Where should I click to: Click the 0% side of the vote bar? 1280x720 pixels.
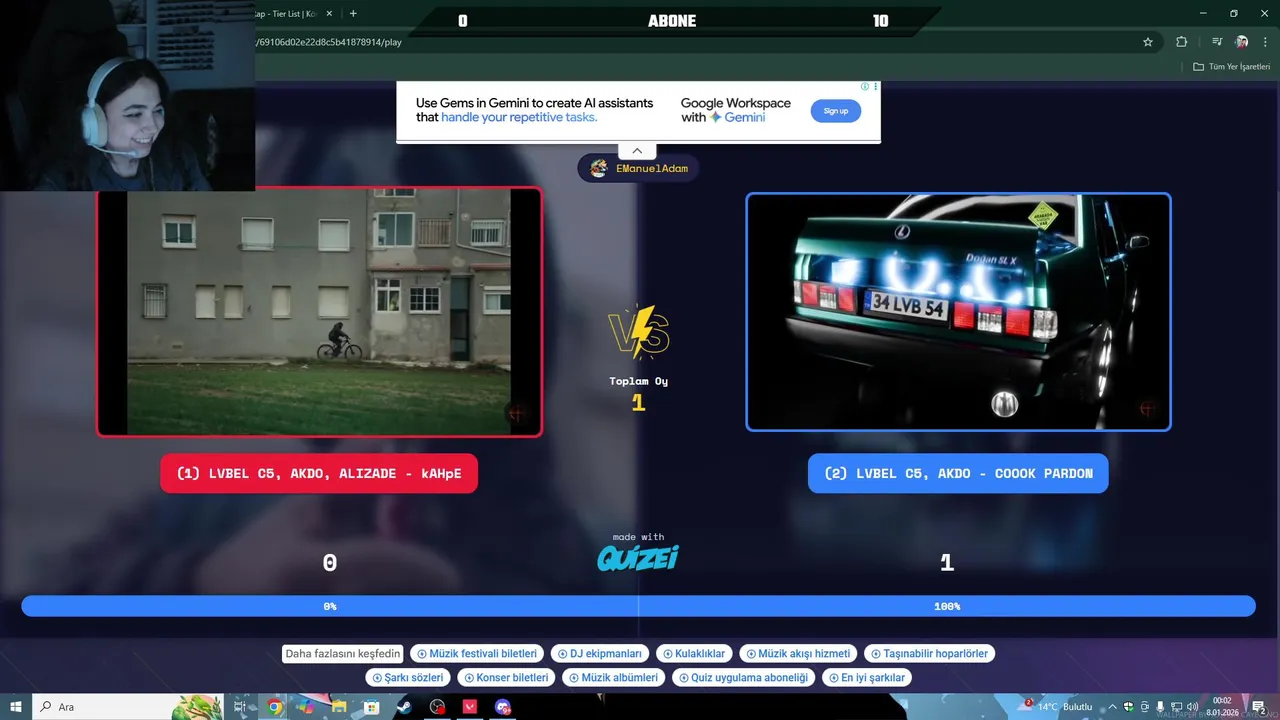[x=330, y=606]
